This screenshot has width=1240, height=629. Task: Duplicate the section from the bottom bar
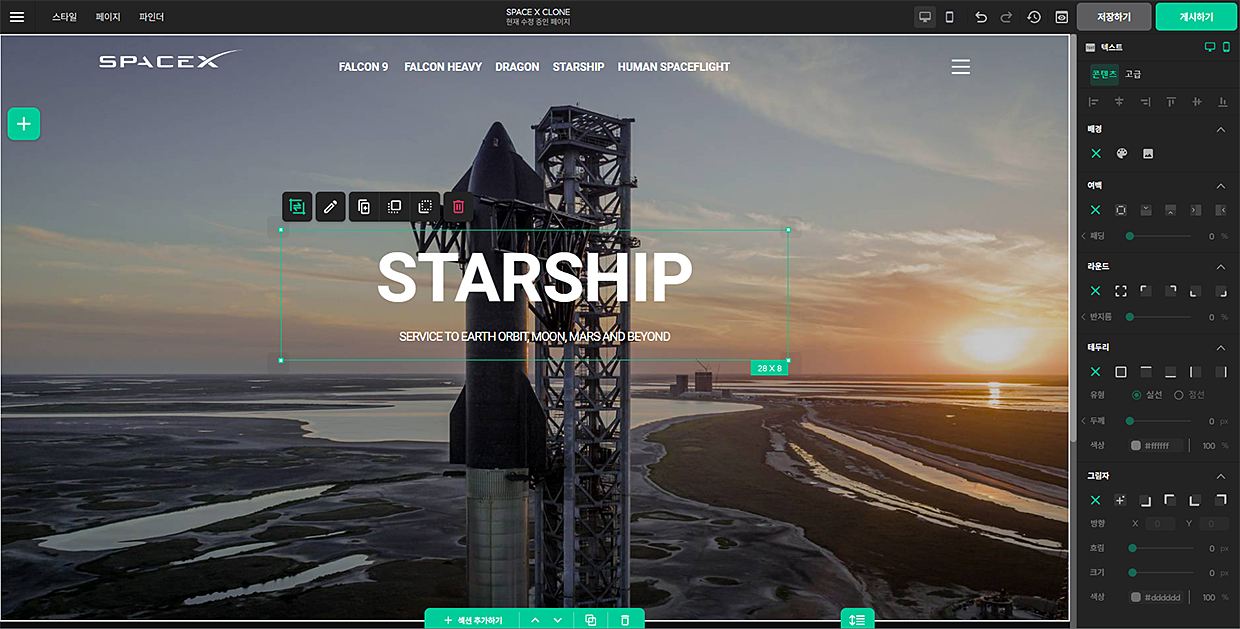click(591, 620)
